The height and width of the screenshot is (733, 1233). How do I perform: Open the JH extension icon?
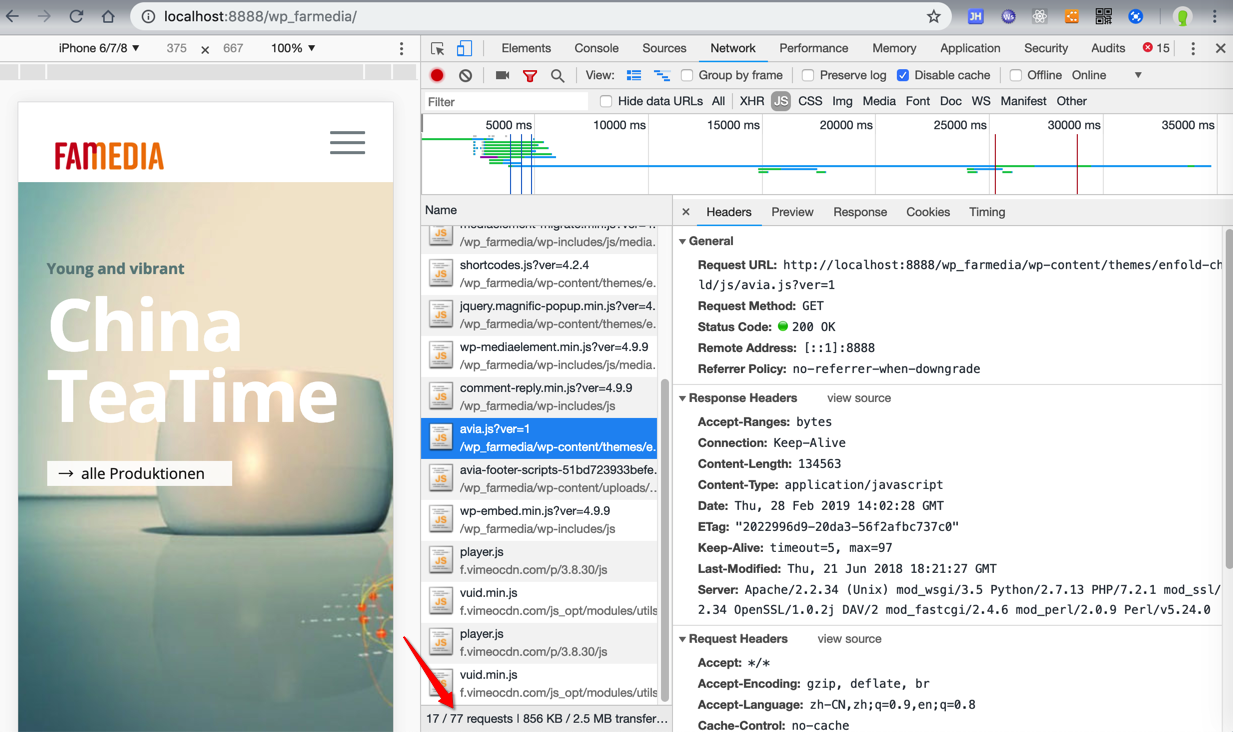pos(975,16)
